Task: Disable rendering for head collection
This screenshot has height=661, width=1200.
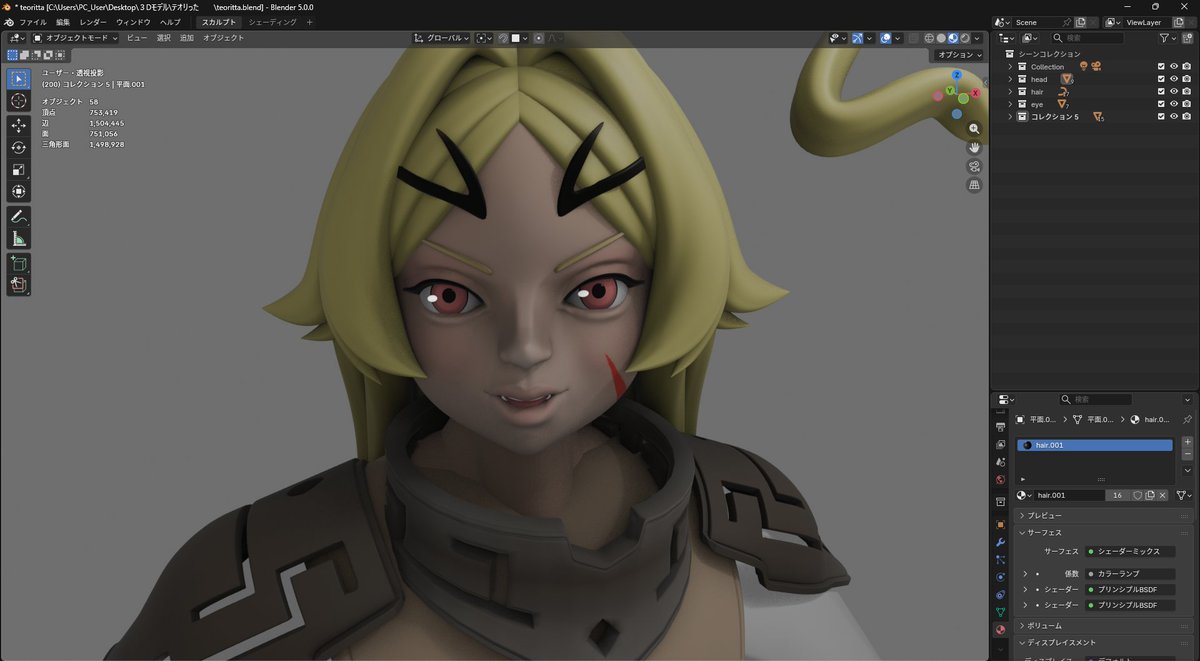Action: (1186, 79)
